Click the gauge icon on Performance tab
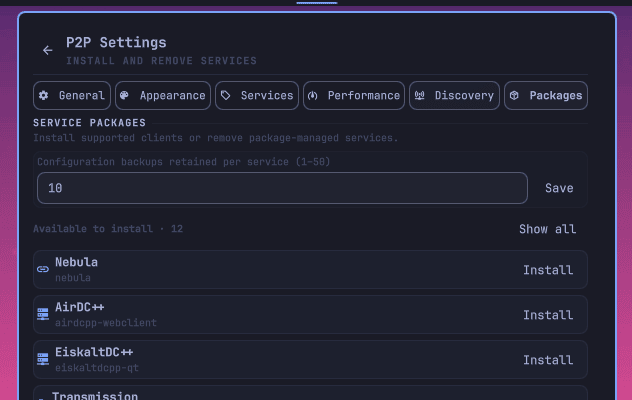This screenshot has width=632, height=400. point(313,96)
